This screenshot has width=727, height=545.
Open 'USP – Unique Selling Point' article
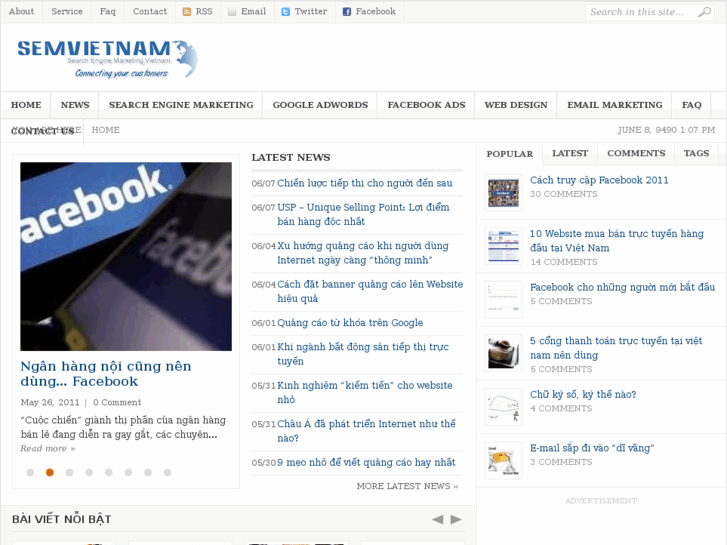pyautogui.click(x=364, y=214)
